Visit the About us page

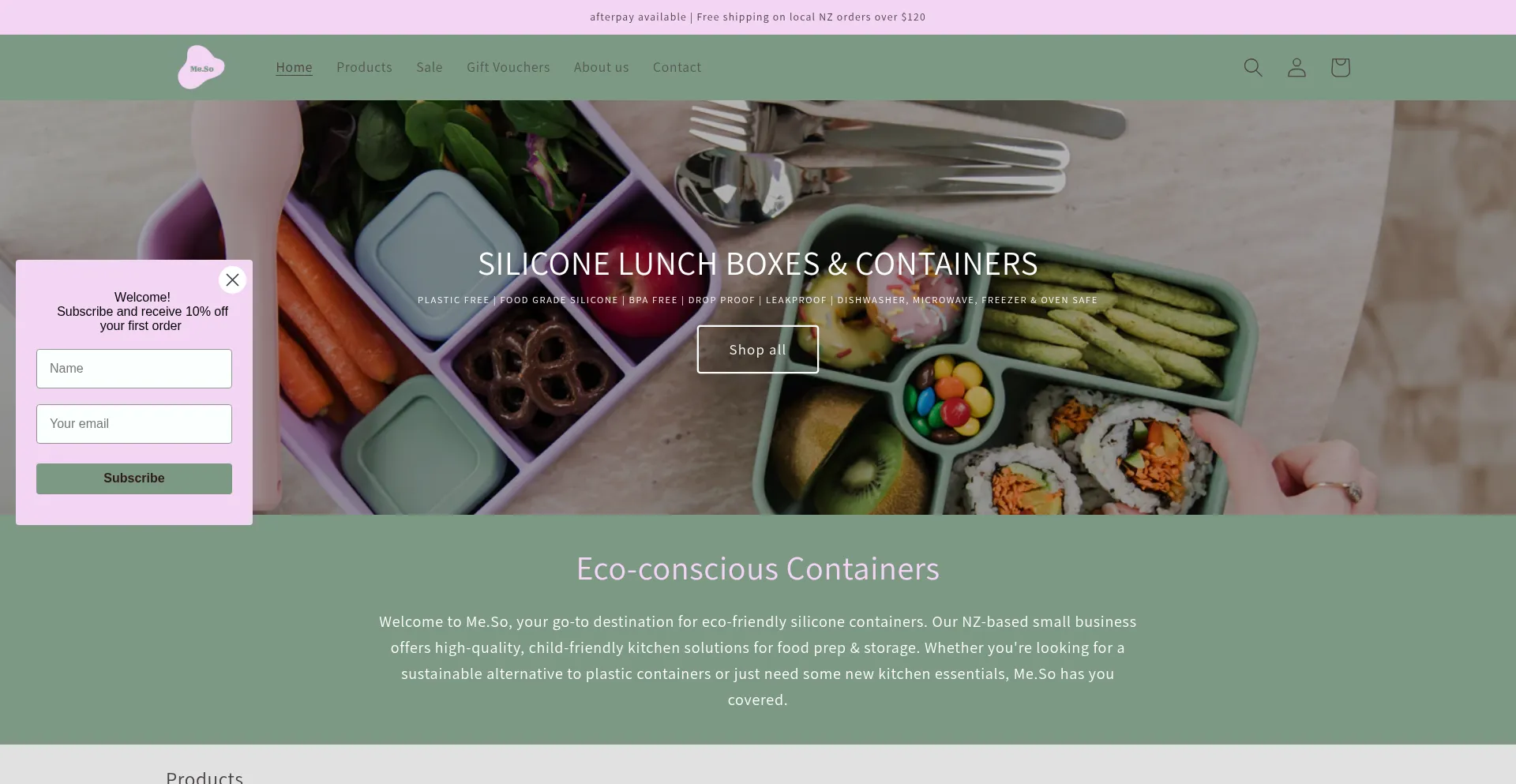click(x=601, y=67)
